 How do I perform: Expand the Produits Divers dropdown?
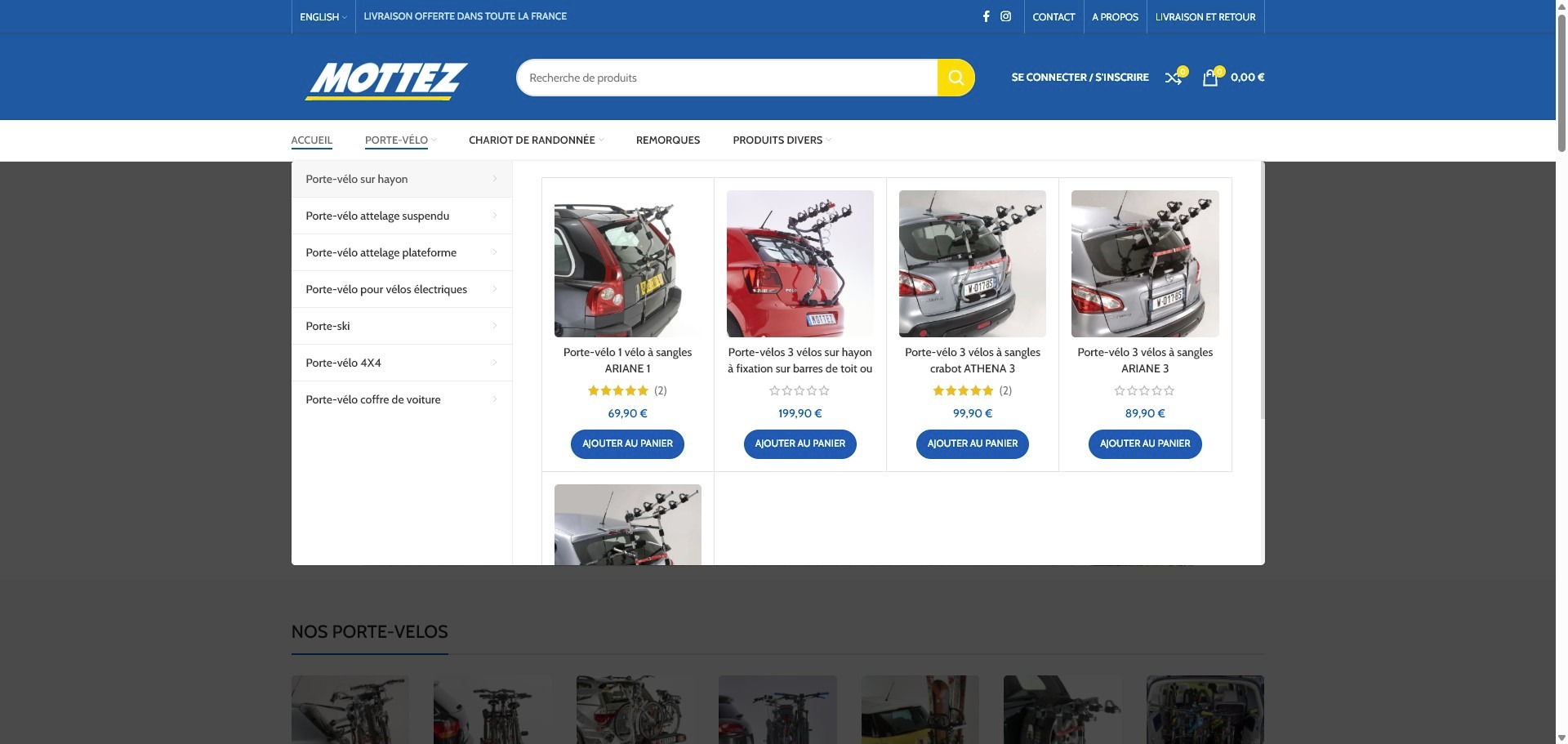[x=782, y=140]
